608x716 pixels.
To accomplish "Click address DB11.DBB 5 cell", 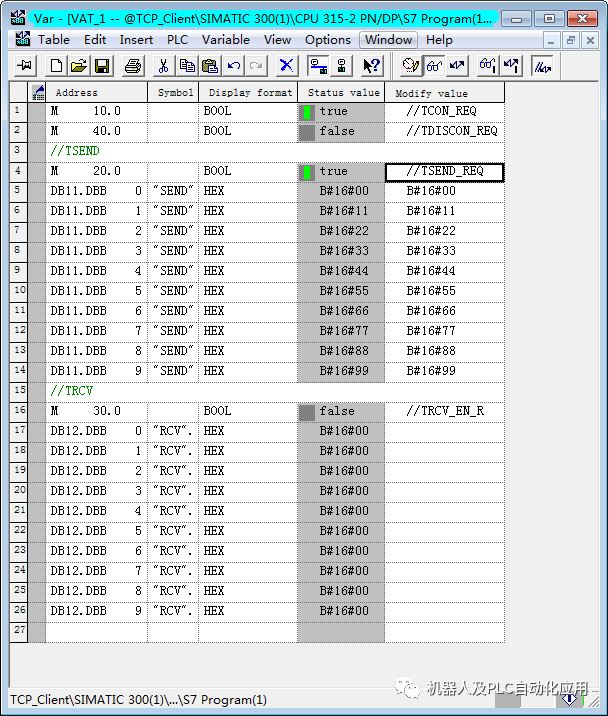I will (96, 291).
